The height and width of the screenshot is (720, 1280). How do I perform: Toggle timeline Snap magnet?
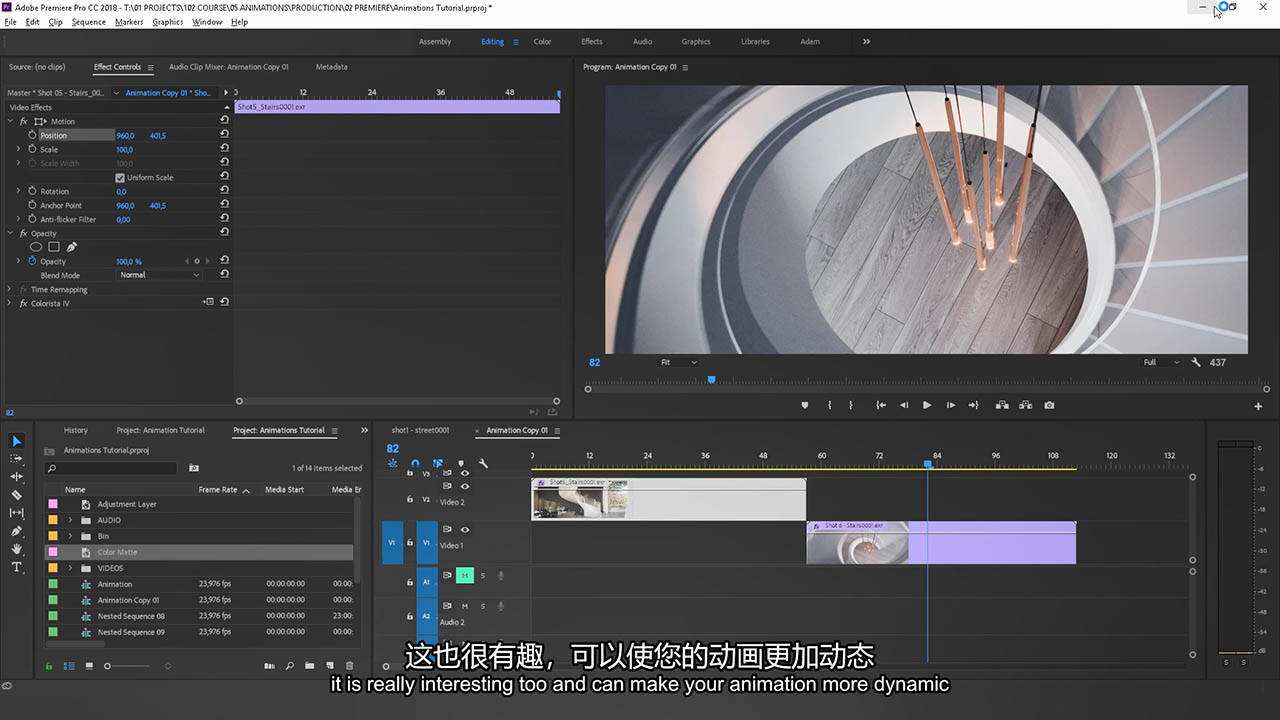click(415, 463)
